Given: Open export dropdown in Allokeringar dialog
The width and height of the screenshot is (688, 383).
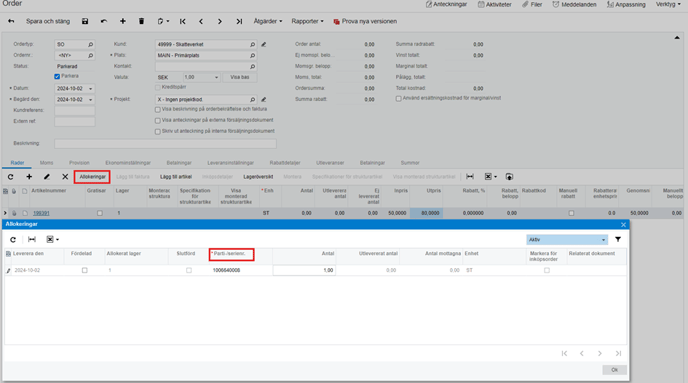Looking at the screenshot, I should point(53,240).
